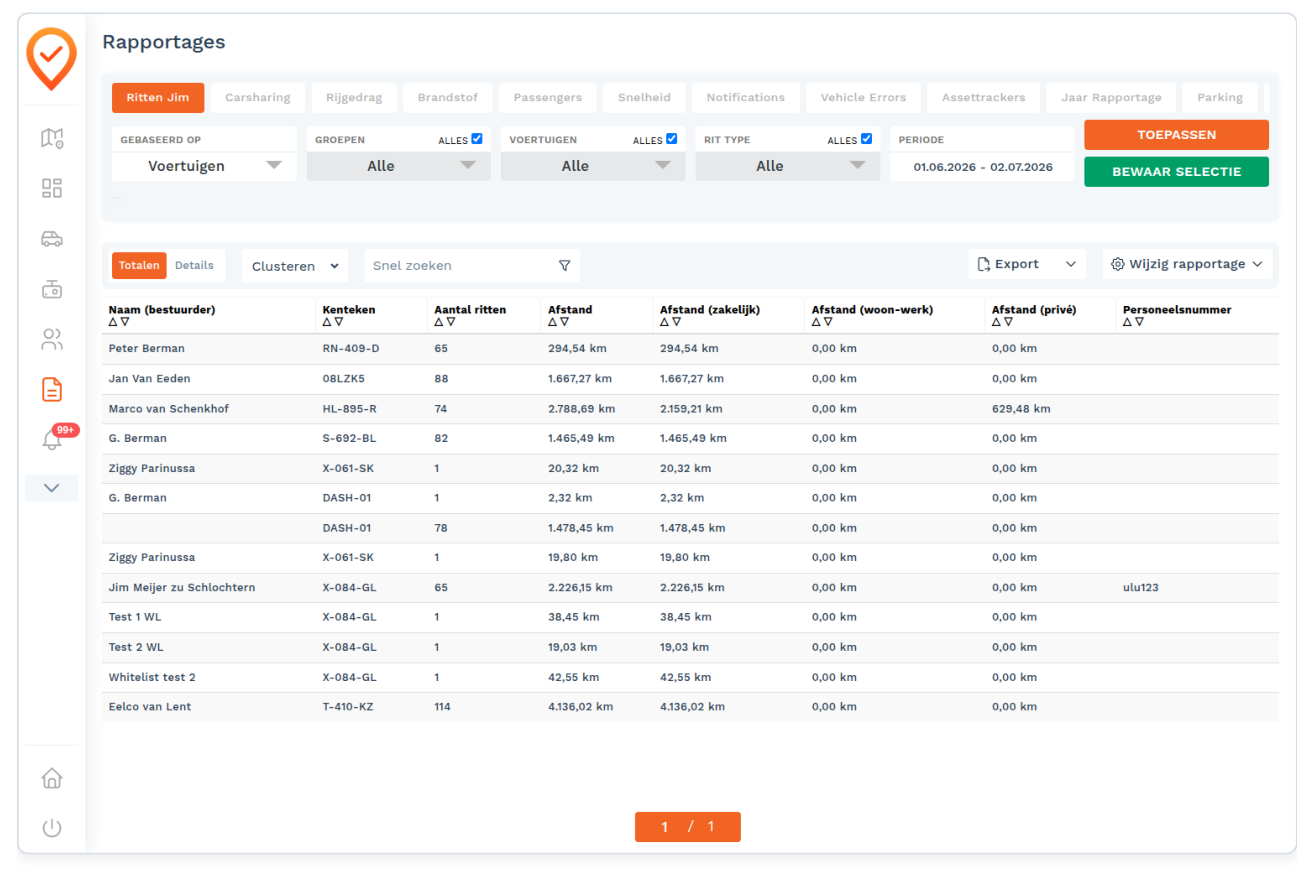
Task: Open the drivers people sidebar icon
Action: point(52,339)
